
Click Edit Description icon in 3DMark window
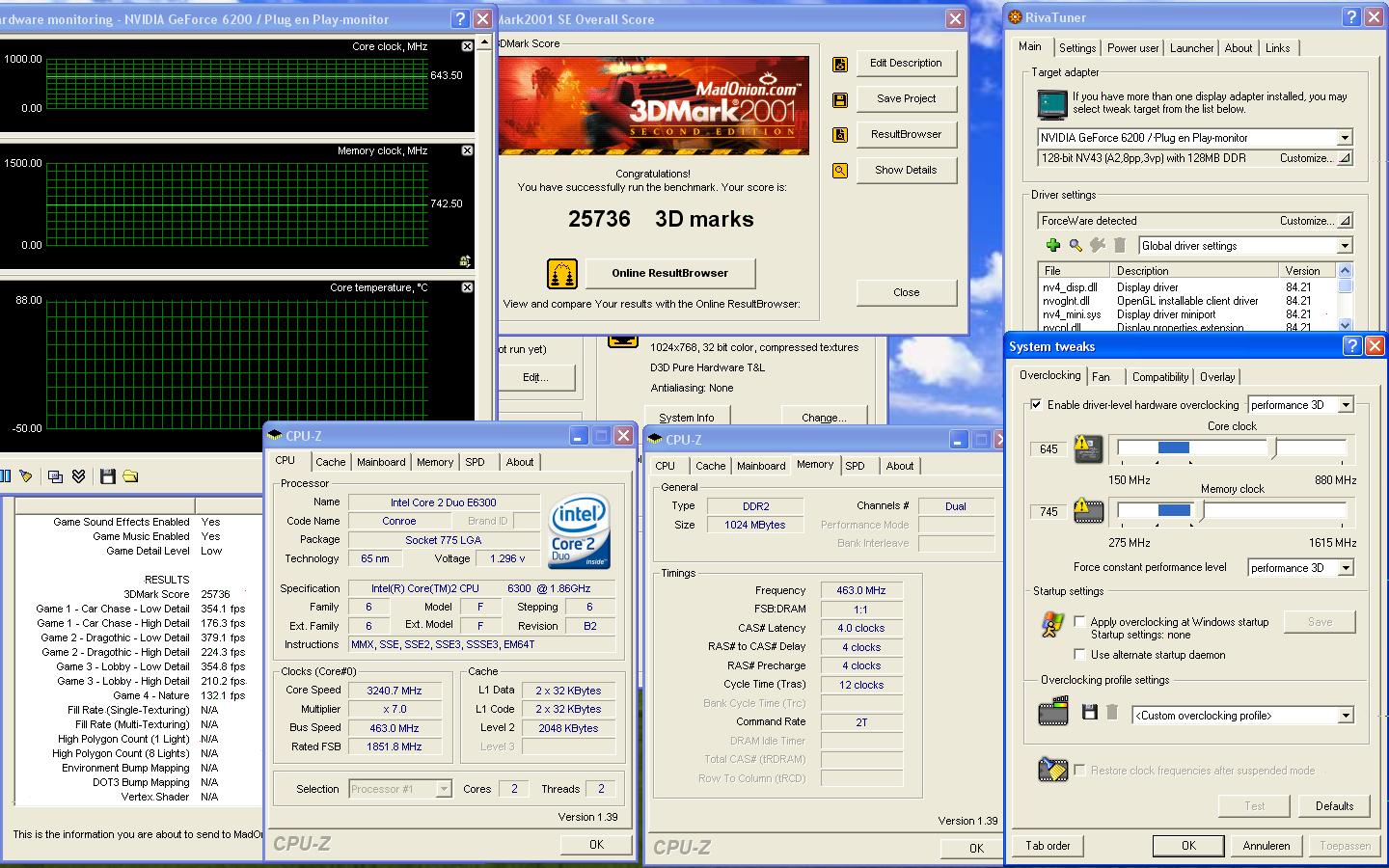(840, 64)
